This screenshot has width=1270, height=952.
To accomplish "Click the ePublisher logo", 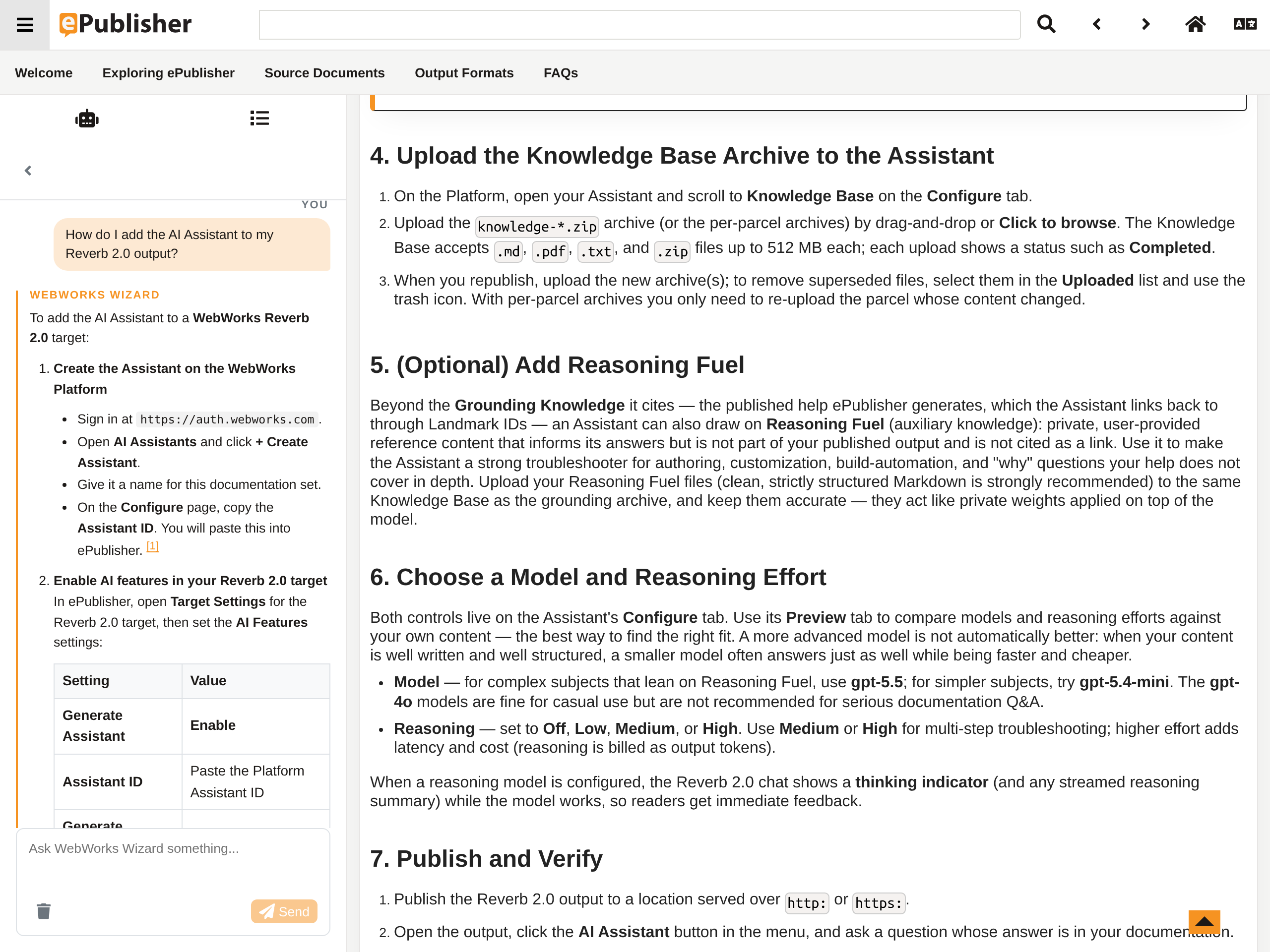I will (125, 24).
